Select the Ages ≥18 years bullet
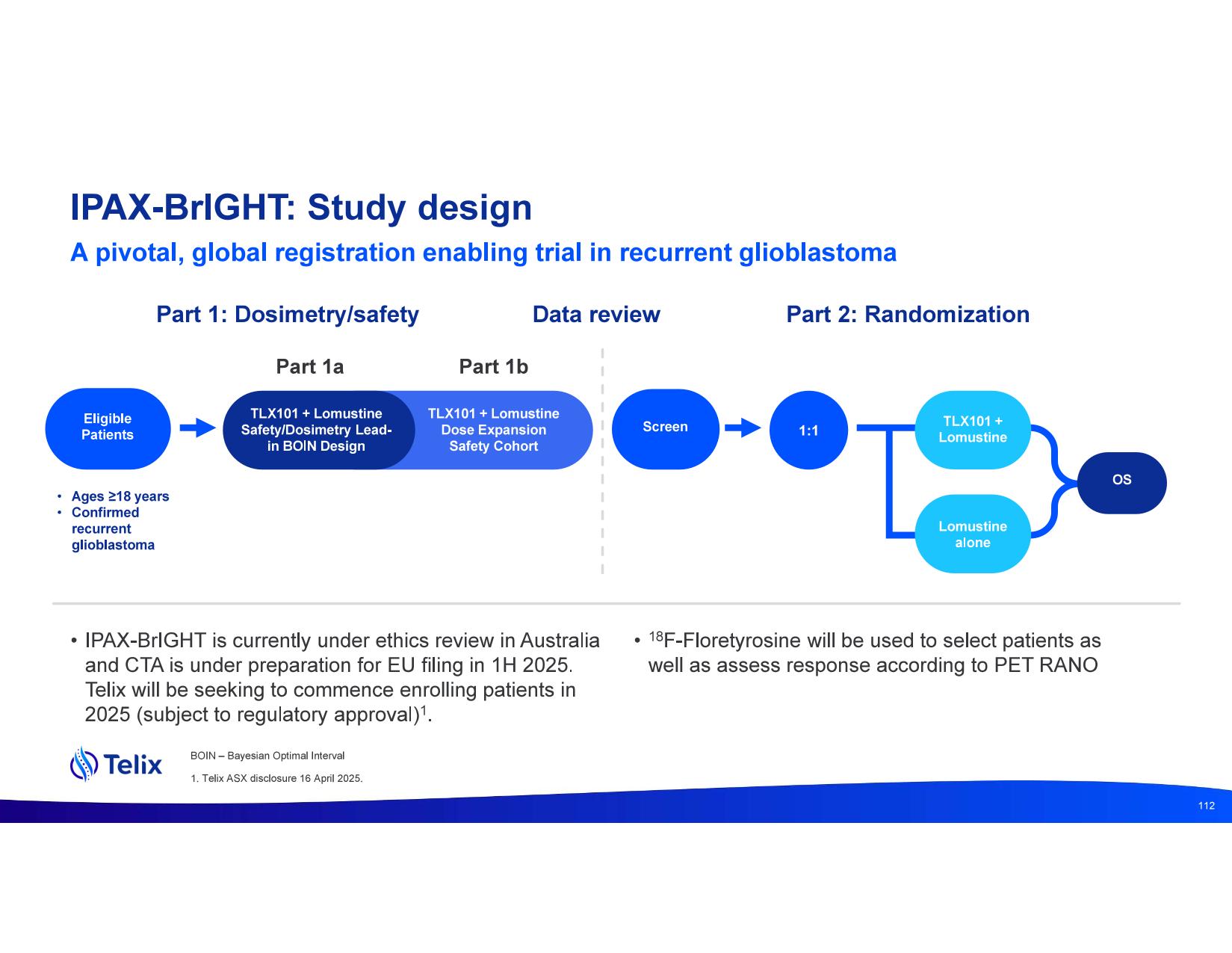Viewport: 1232px width, 953px height. point(120,496)
